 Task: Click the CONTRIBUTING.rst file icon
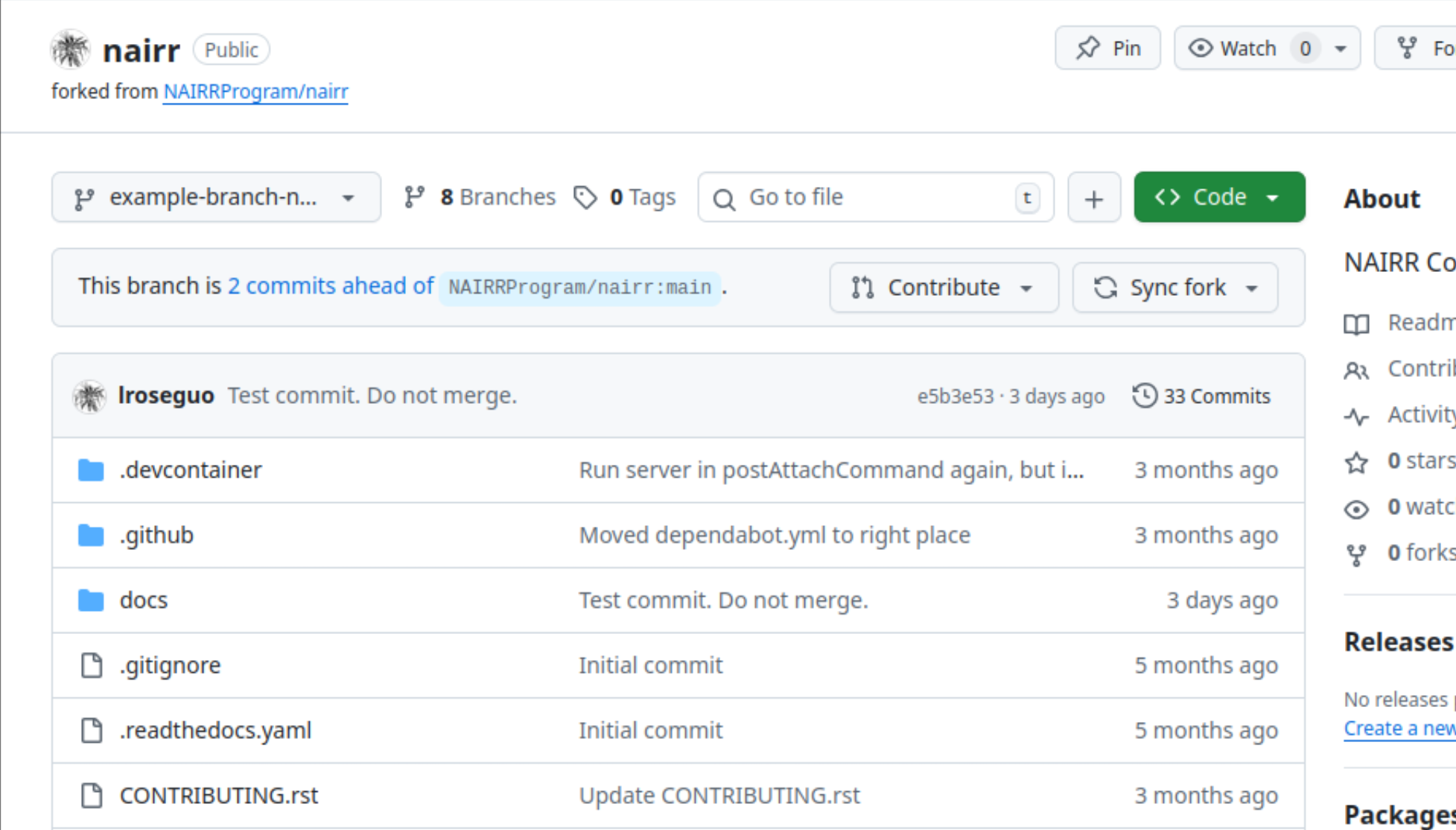(x=92, y=795)
